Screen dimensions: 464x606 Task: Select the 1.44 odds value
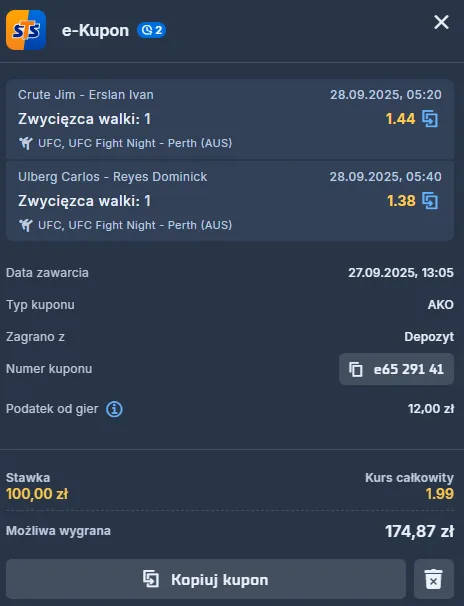coord(400,119)
